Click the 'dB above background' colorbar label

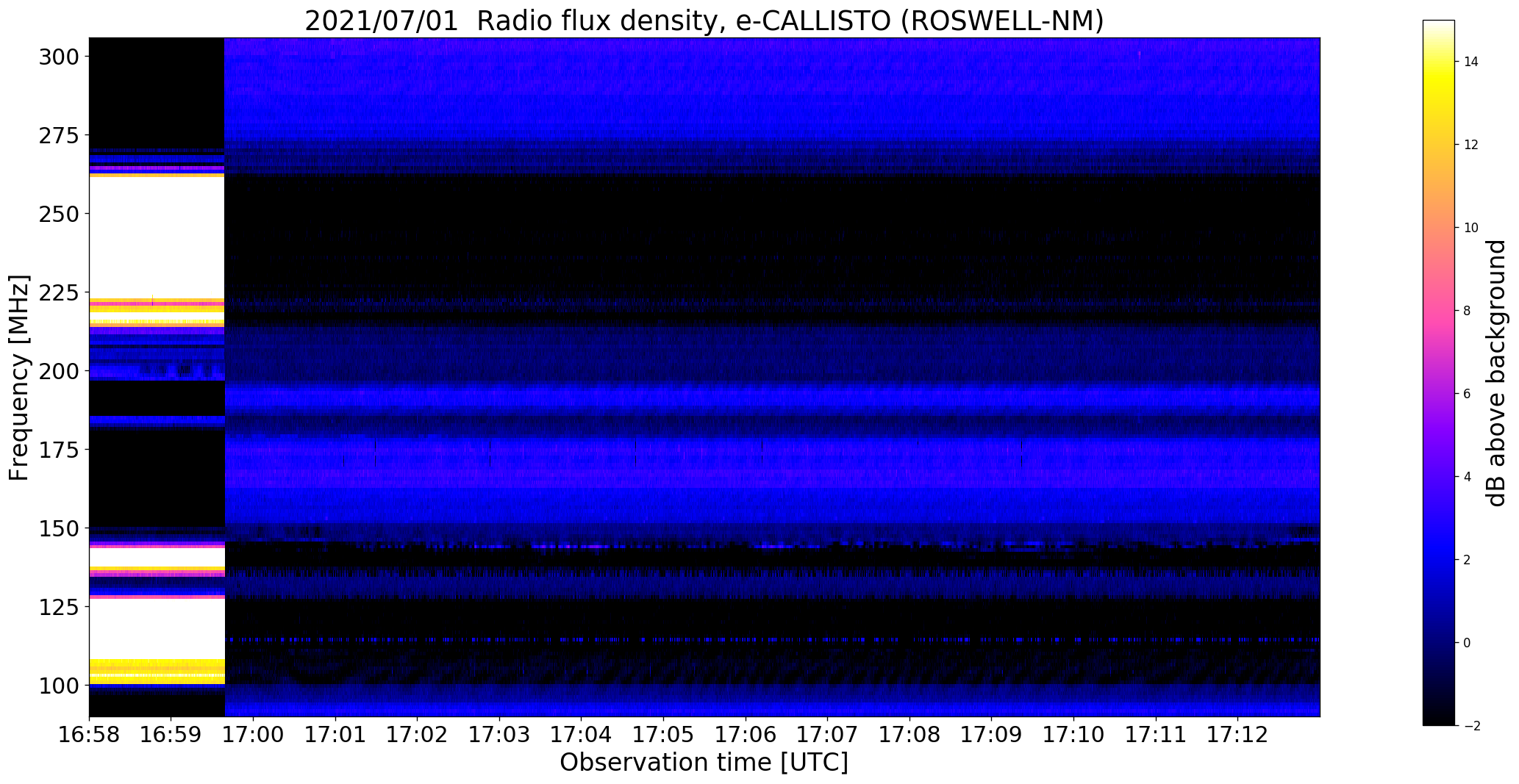[x=1496, y=373]
